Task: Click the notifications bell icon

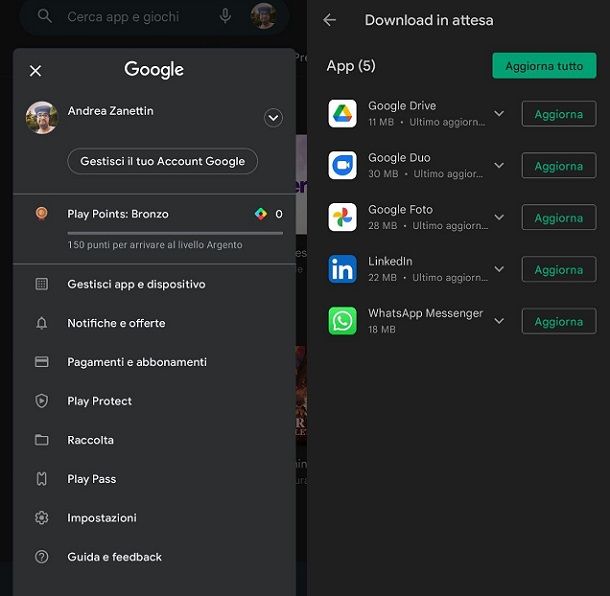Action: click(42, 323)
